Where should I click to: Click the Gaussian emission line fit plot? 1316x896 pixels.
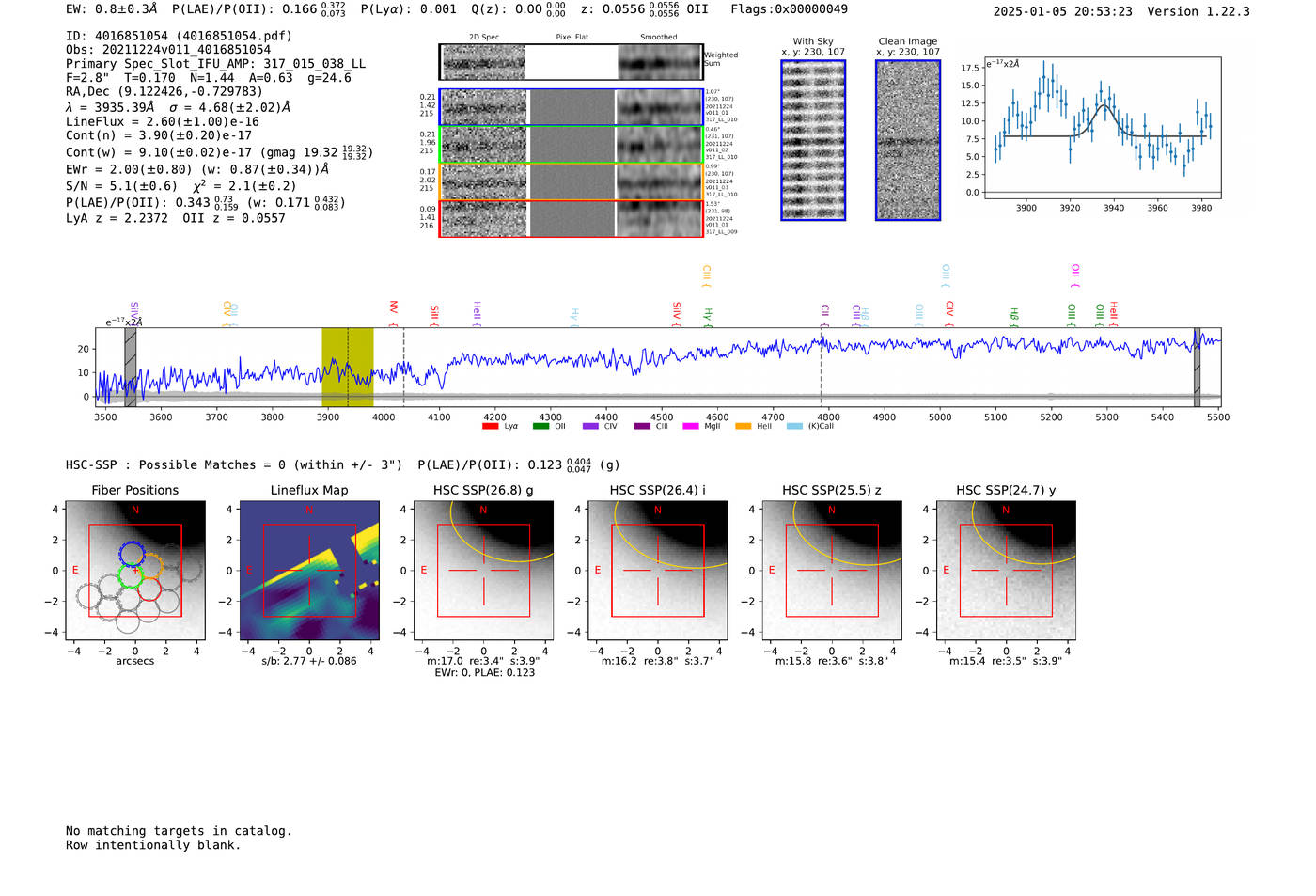click(1102, 128)
